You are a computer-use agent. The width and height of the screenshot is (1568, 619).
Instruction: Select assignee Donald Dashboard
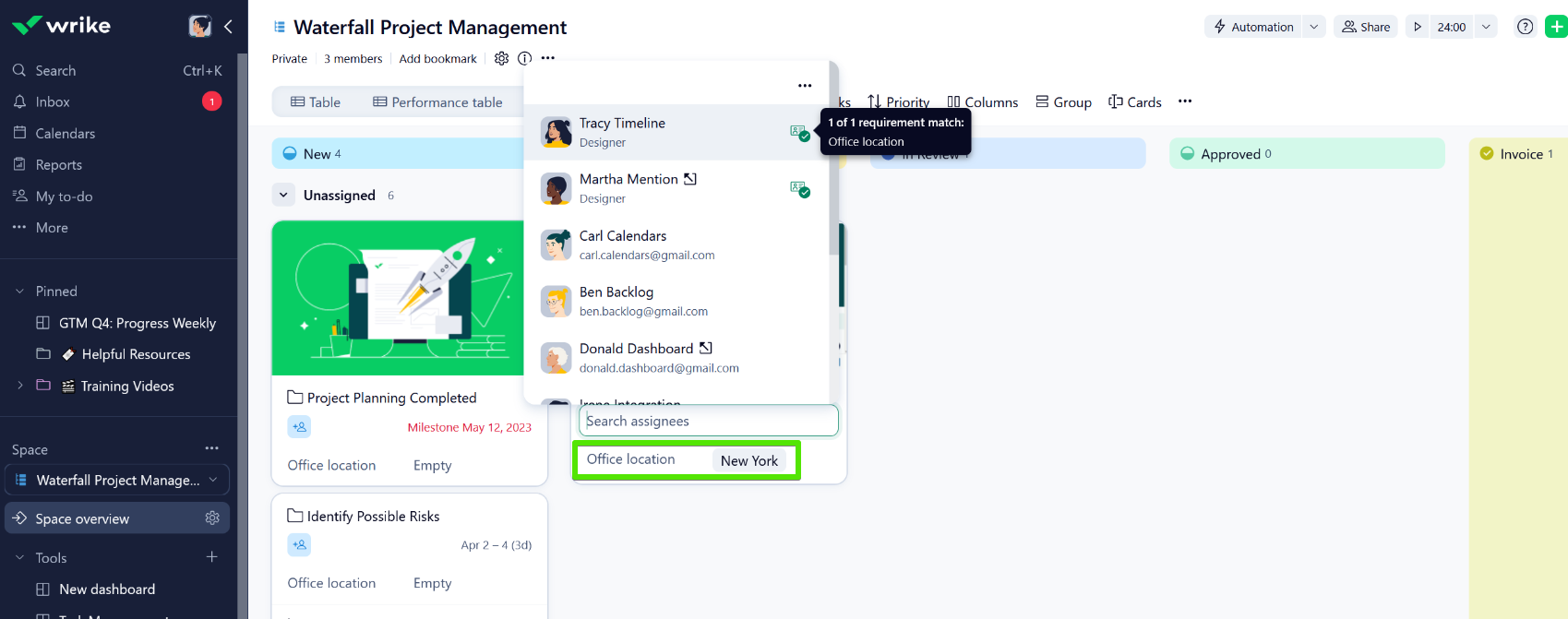coord(676,357)
